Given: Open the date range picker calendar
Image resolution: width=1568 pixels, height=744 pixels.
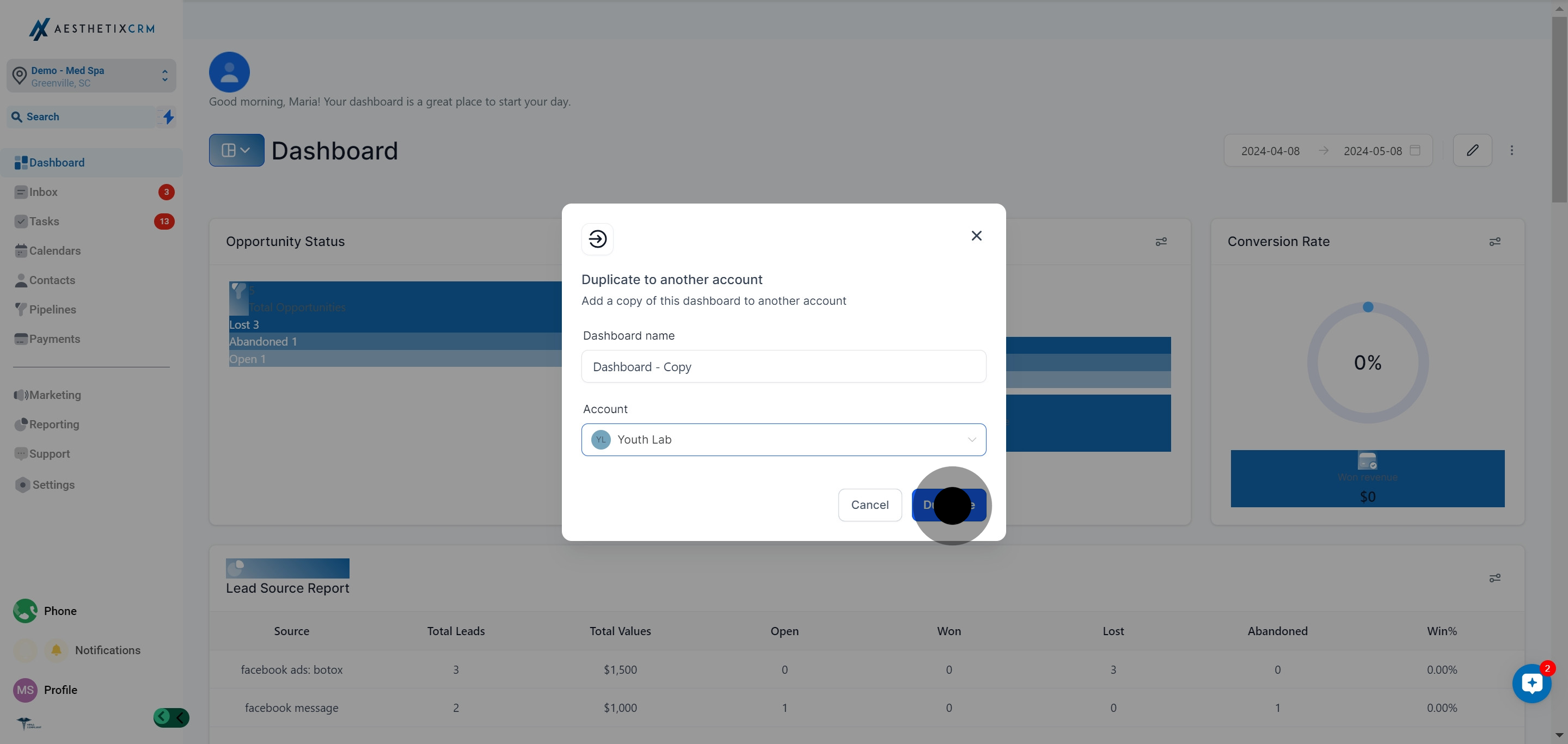Looking at the screenshot, I should click(1414, 151).
